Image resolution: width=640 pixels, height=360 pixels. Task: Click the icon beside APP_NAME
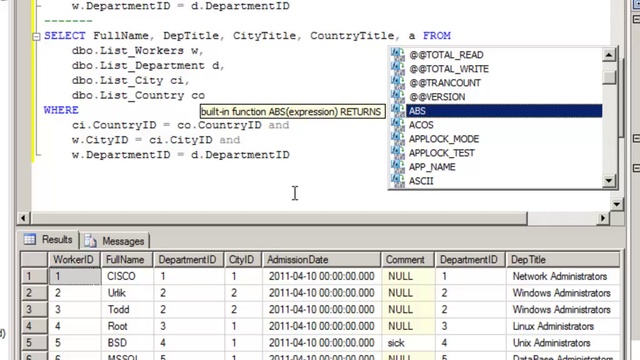398,167
